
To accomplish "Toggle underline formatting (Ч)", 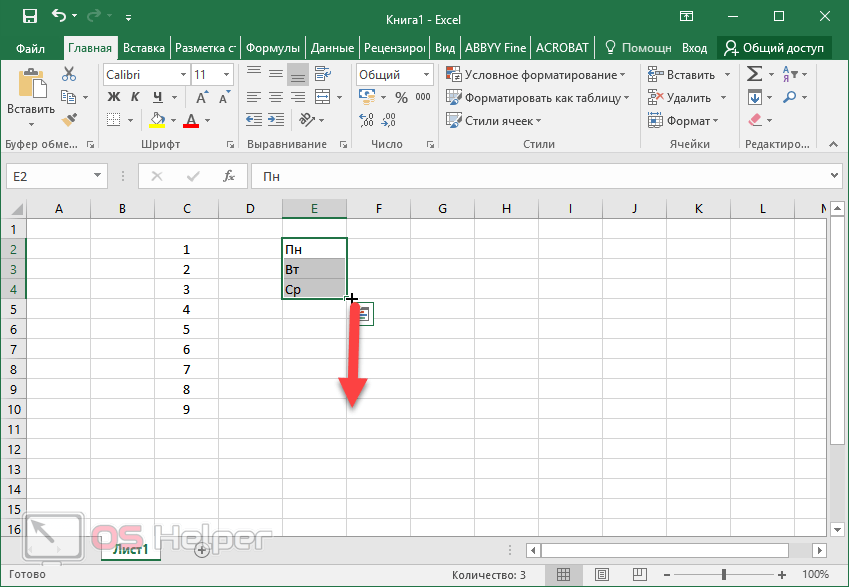I will tap(156, 98).
